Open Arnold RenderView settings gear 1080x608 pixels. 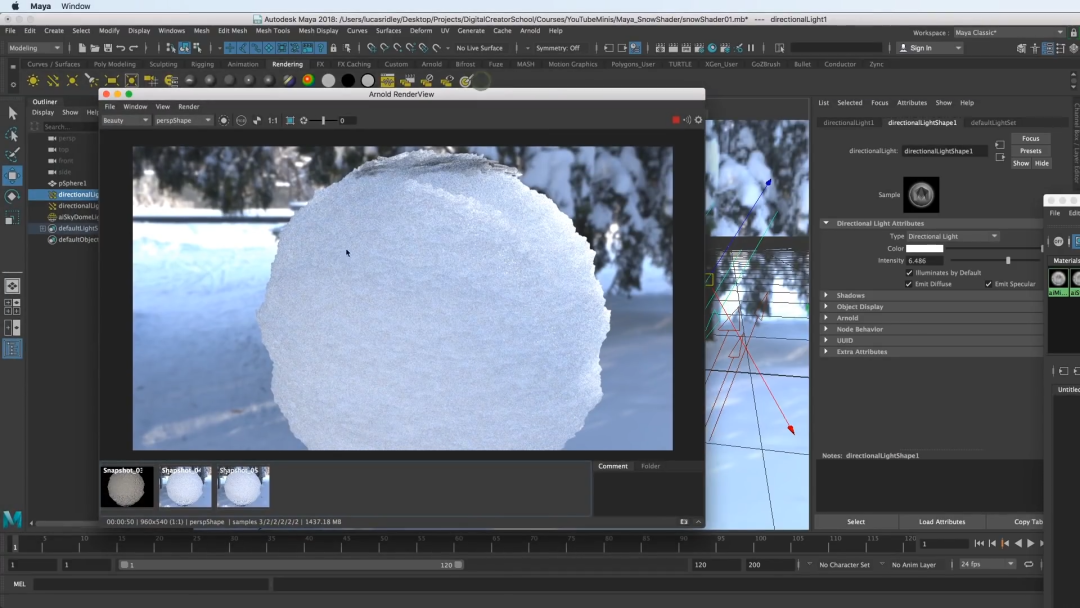tap(698, 120)
